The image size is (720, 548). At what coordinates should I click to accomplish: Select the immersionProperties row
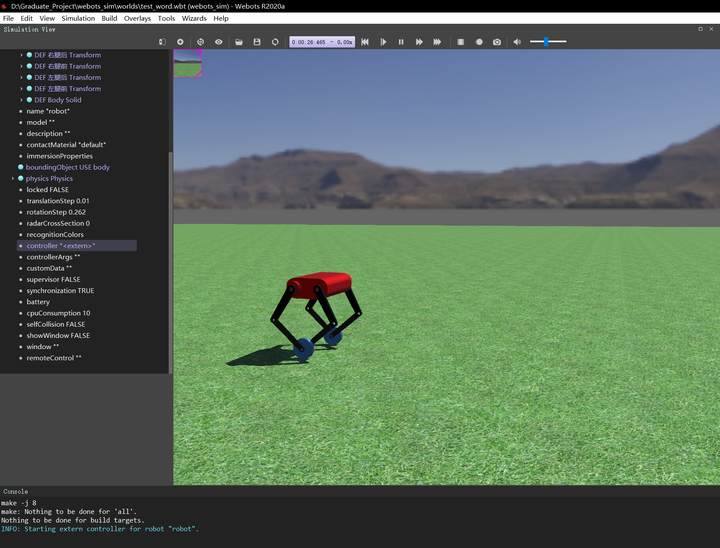click(59, 156)
